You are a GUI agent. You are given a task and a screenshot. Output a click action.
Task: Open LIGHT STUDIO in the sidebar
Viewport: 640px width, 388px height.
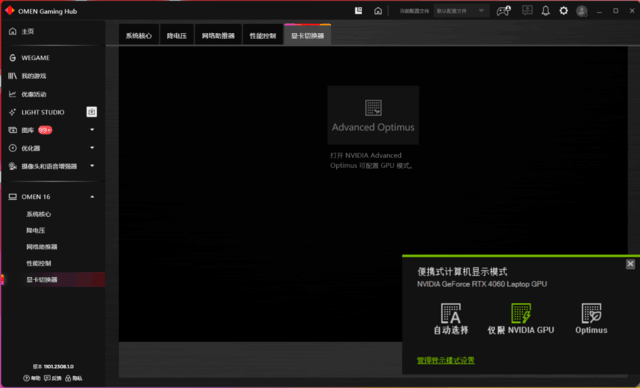[36, 112]
